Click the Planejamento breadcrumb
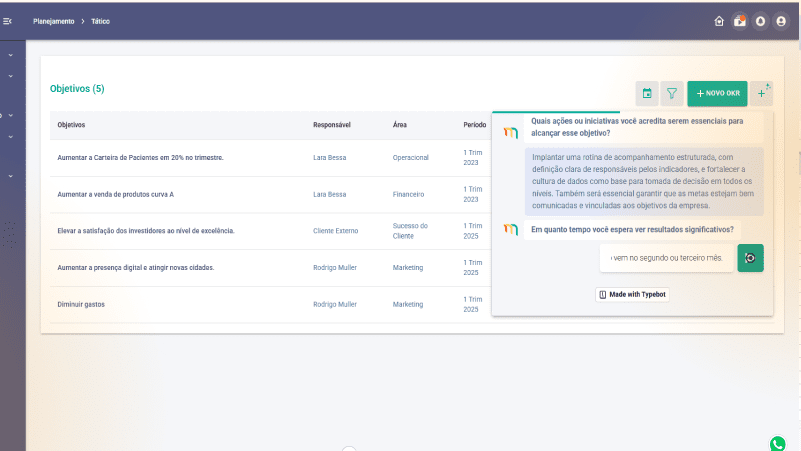This screenshot has height=451, width=801. tap(54, 21)
